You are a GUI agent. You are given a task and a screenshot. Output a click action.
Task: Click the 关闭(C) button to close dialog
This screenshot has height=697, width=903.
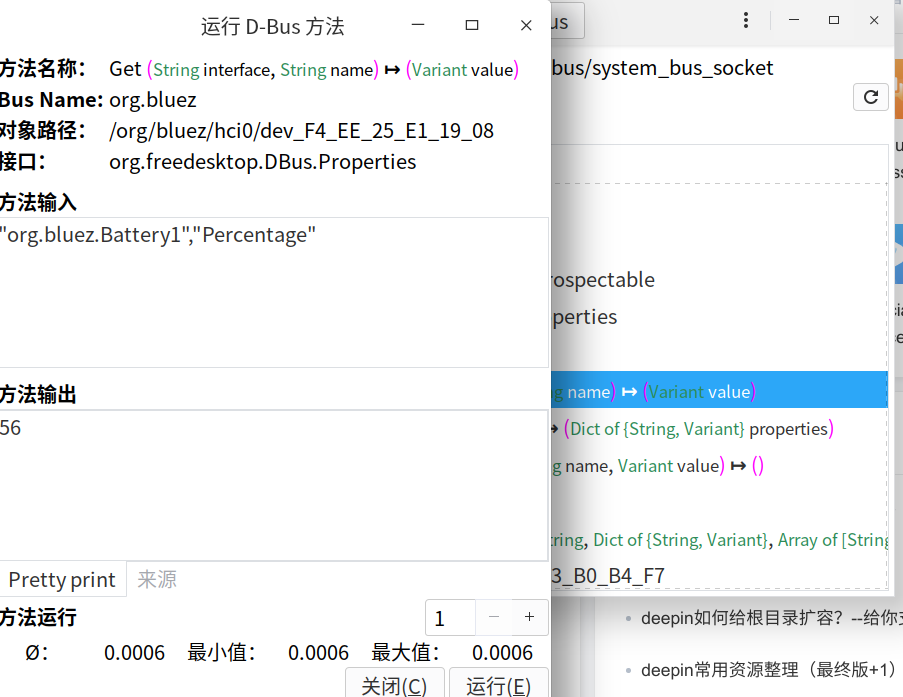pos(394,684)
